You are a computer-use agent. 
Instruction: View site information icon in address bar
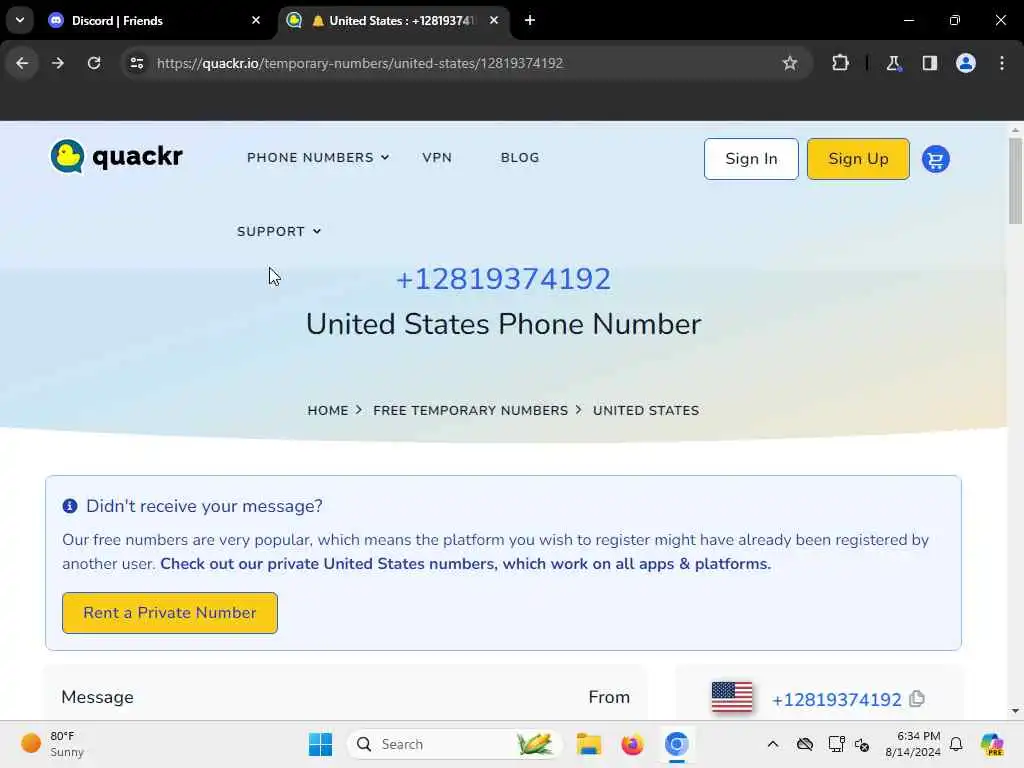[136, 63]
